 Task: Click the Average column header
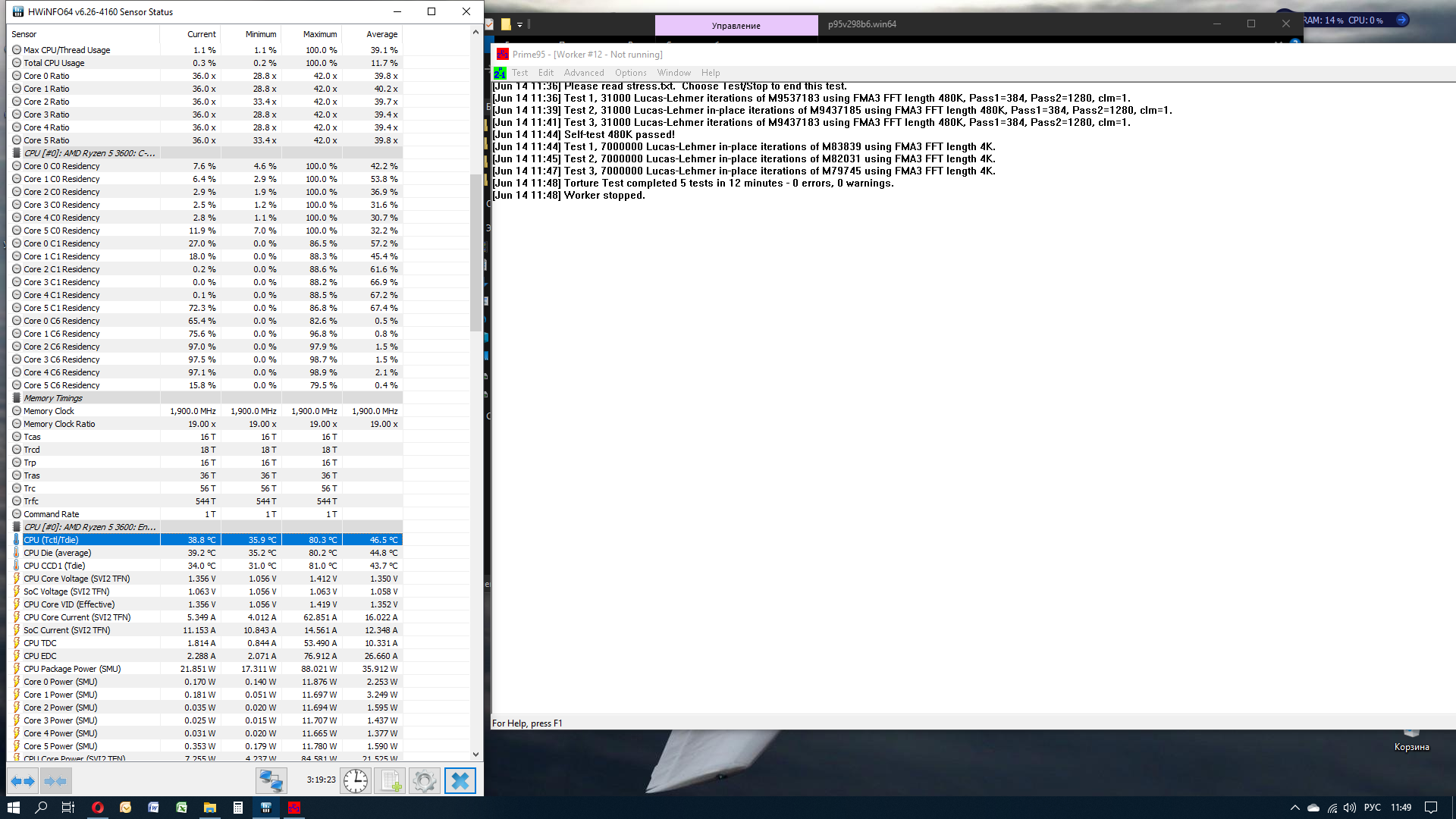[x=381, y=34]
